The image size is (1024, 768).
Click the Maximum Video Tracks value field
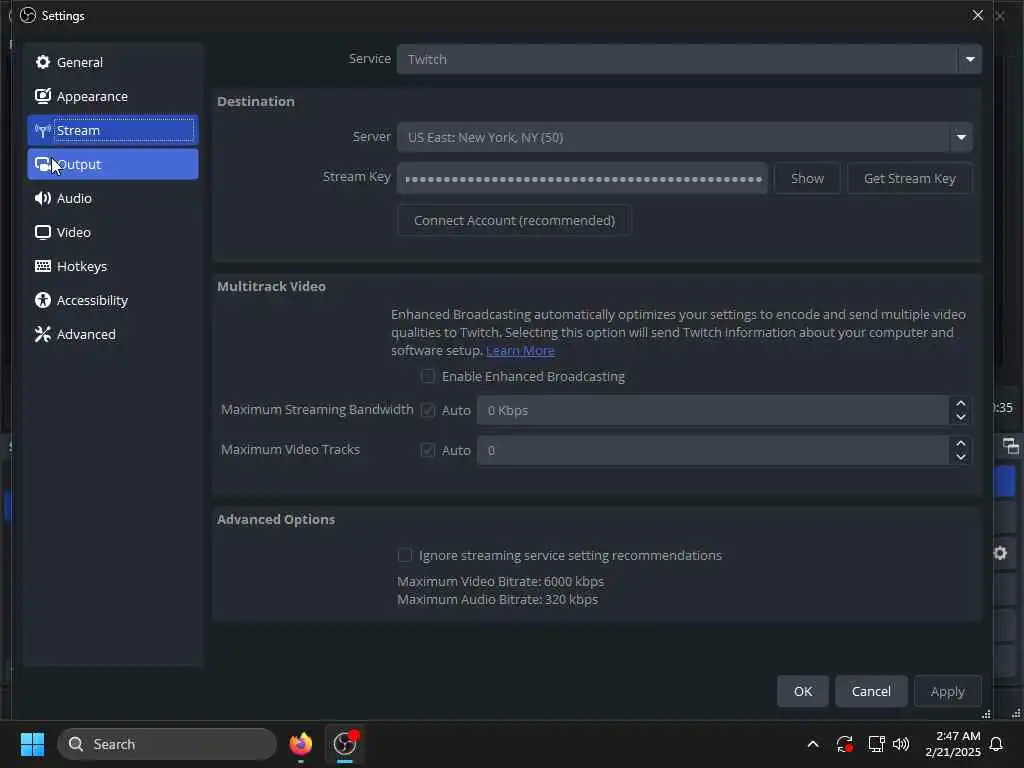click(713, 450)
